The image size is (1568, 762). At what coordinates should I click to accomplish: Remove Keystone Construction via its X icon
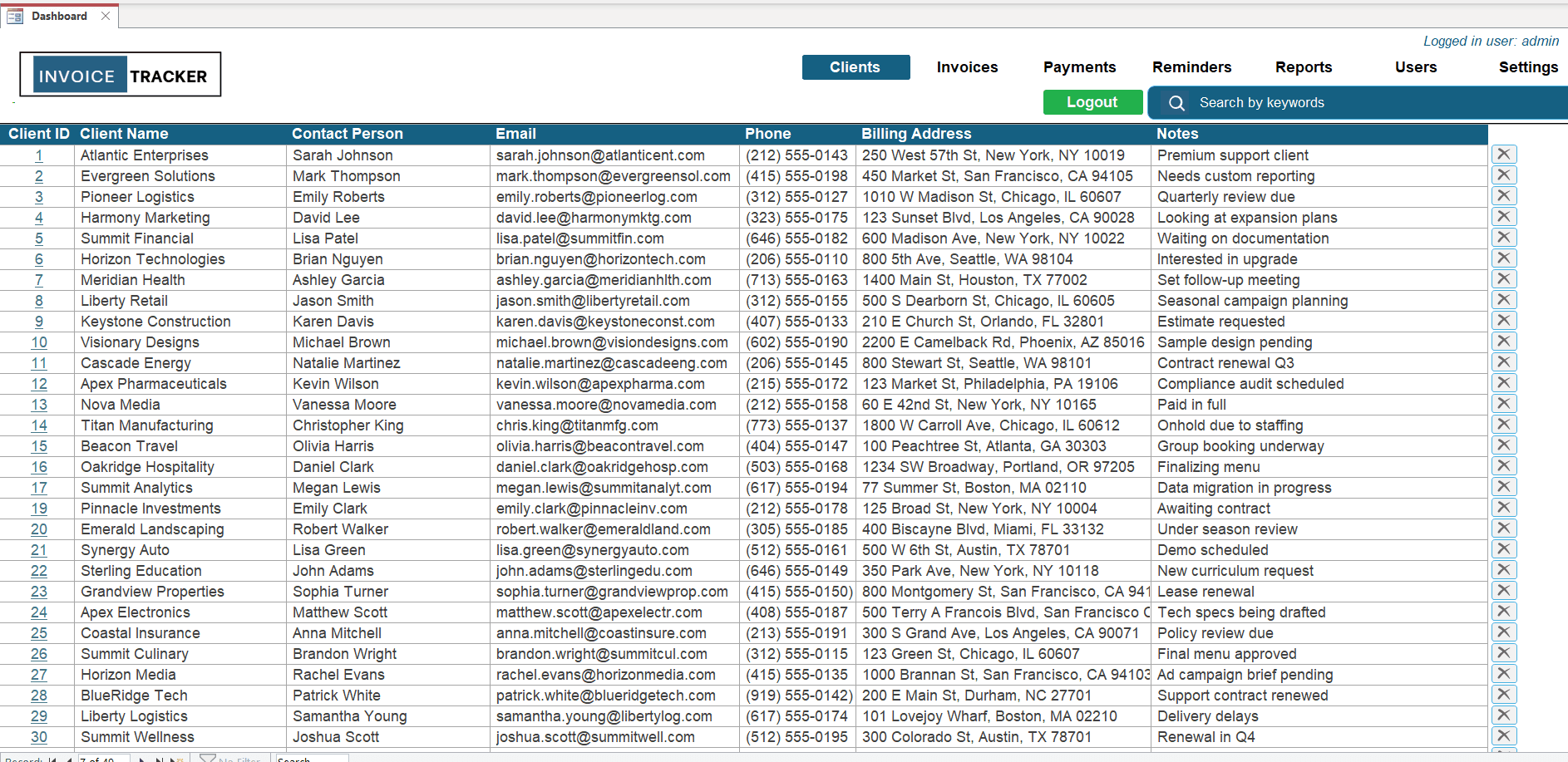[1503, 321]
